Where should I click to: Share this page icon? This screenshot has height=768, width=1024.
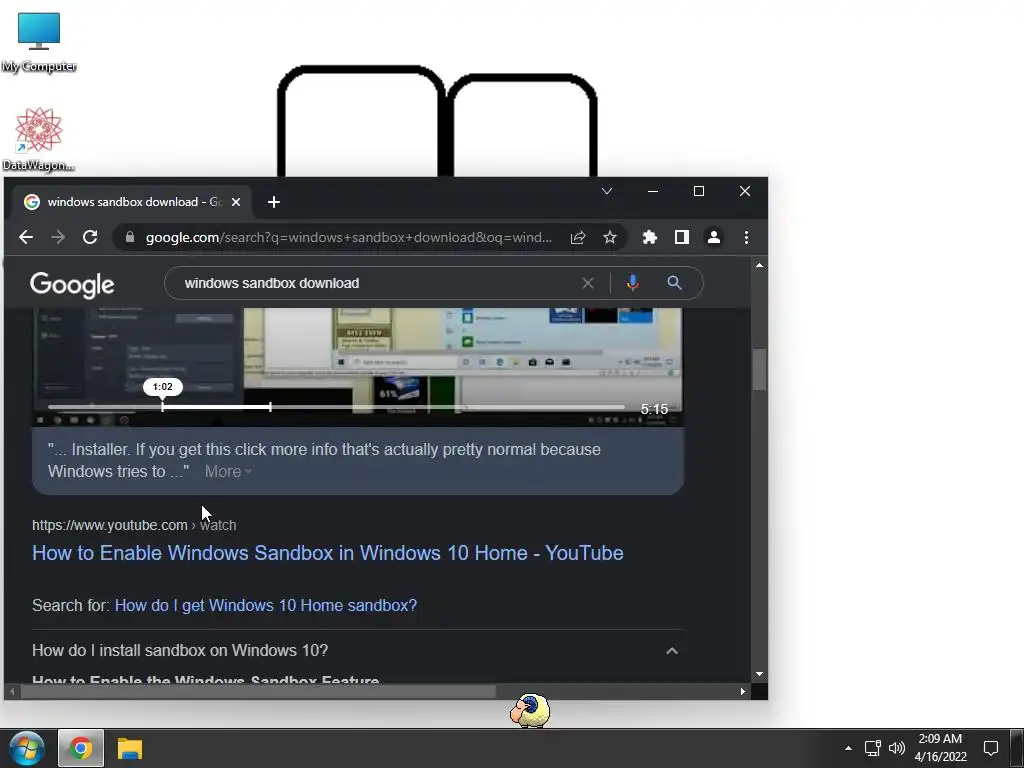pos(578,237)
